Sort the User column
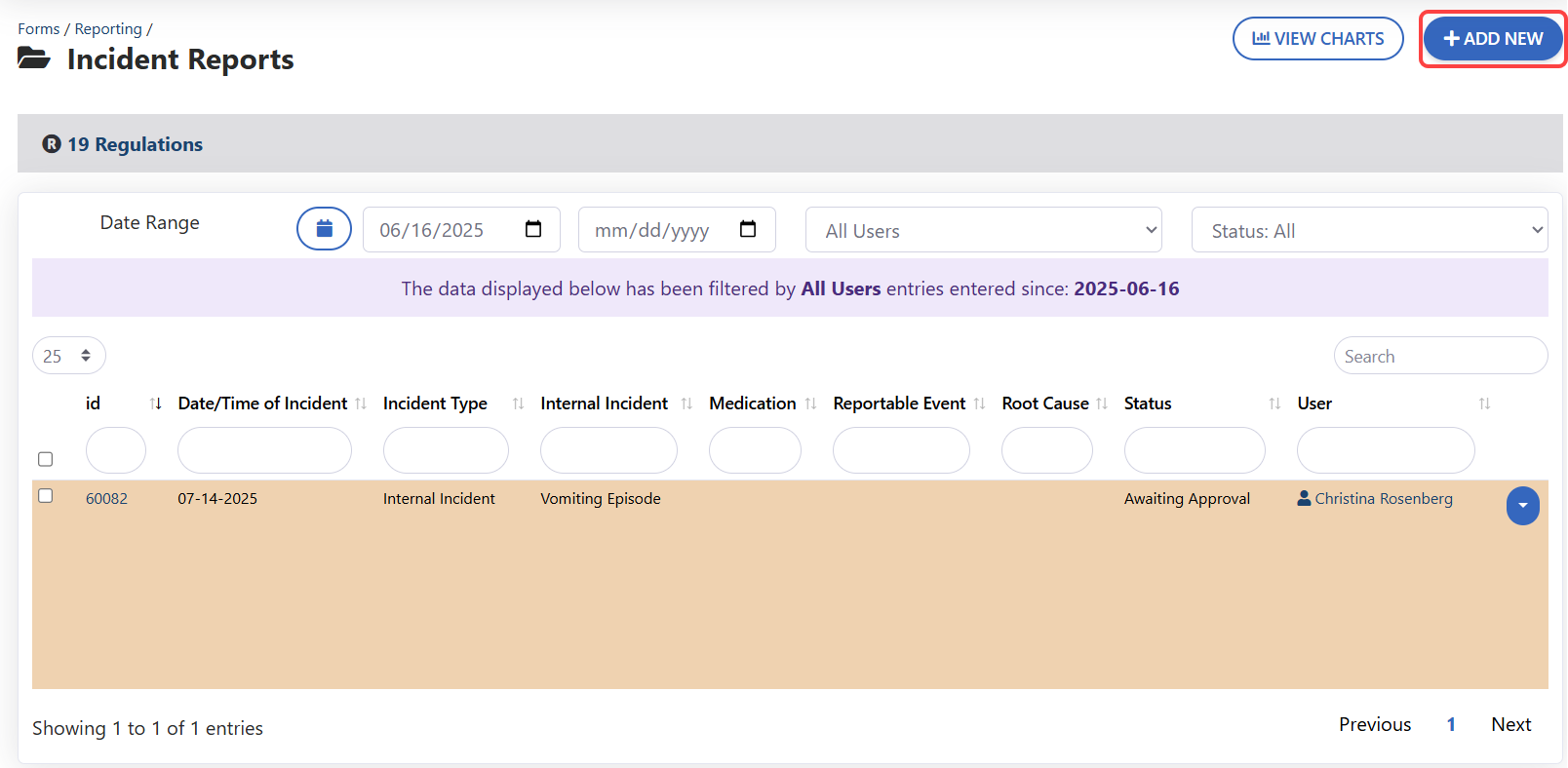The width and height of the screenshot is (1568, 768). point(1484,403)
